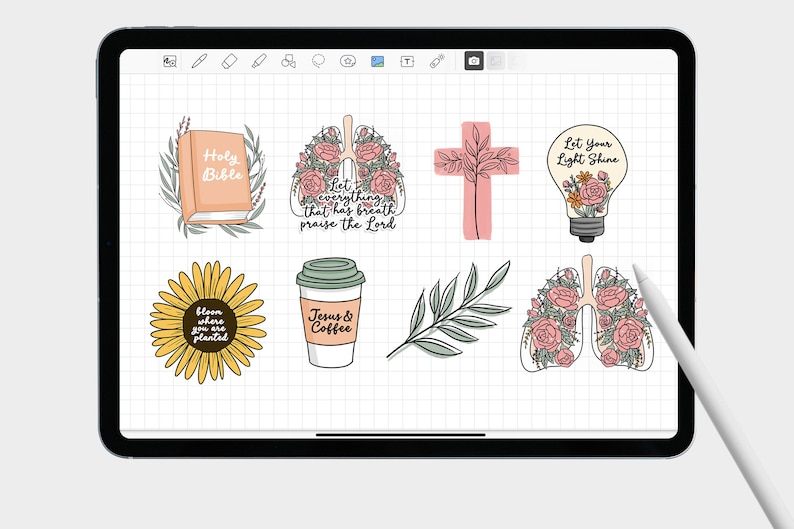
Task: Select the Shapes tool
Action: point(289,61)
